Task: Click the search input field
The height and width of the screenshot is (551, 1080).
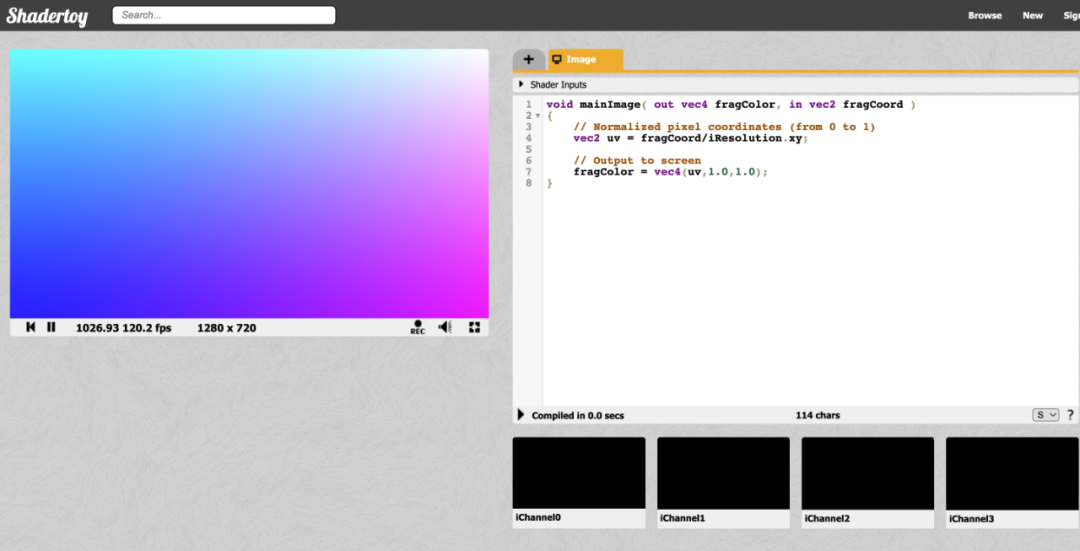Action: (x=223, y=16)
